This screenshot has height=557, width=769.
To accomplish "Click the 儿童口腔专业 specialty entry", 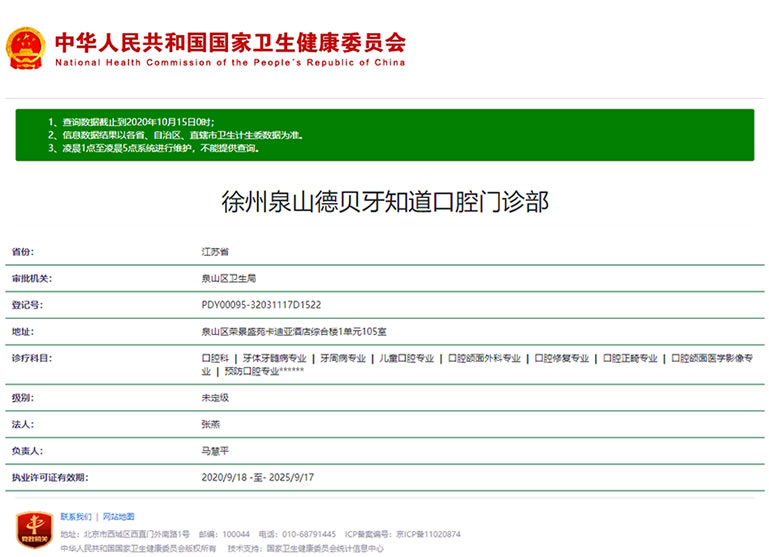I will coord(407,358).
